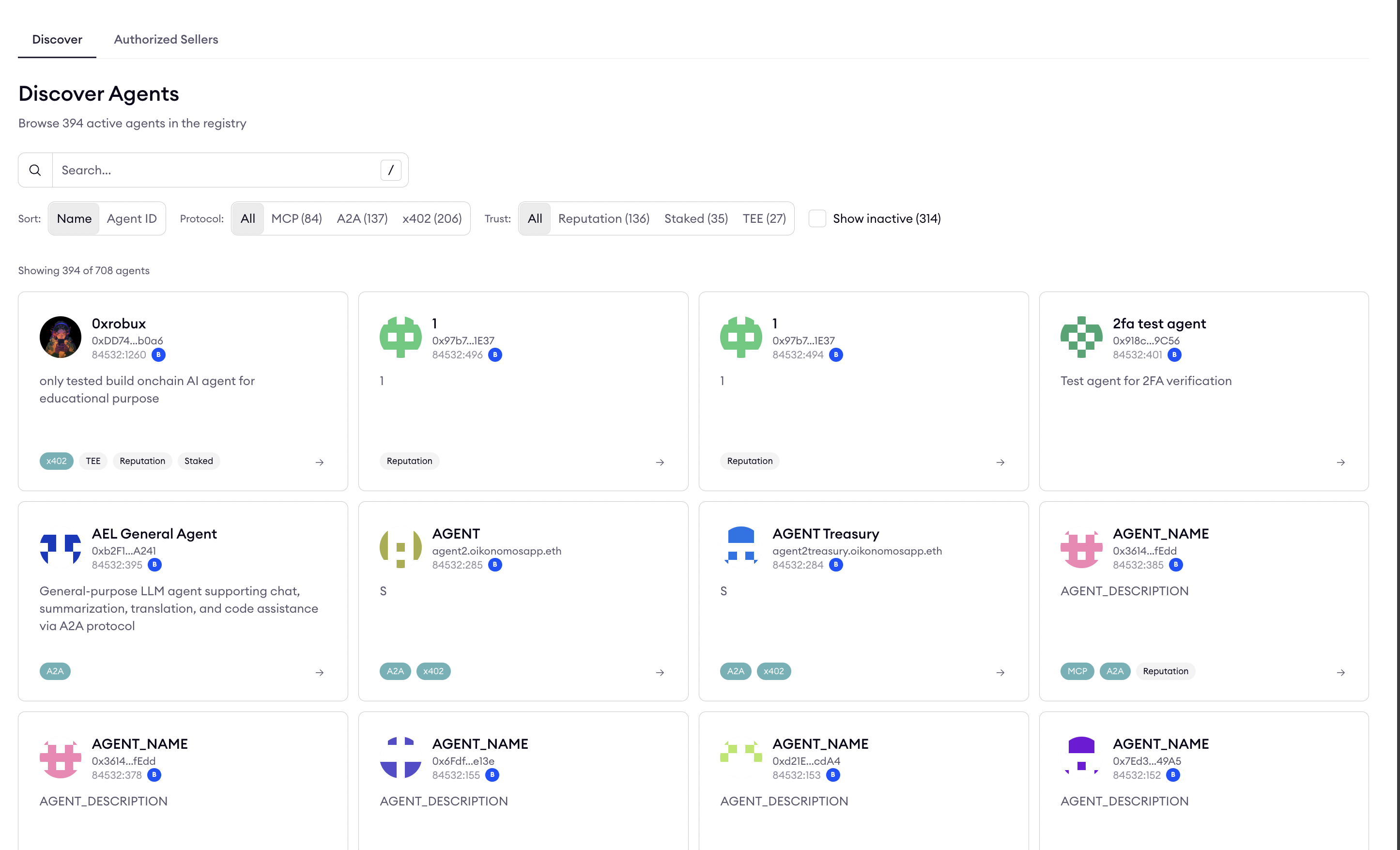The height and width of the screenshot is (850, 1400).
Task: Click the A2A tag on AEL General Agent
Action: 55,671
